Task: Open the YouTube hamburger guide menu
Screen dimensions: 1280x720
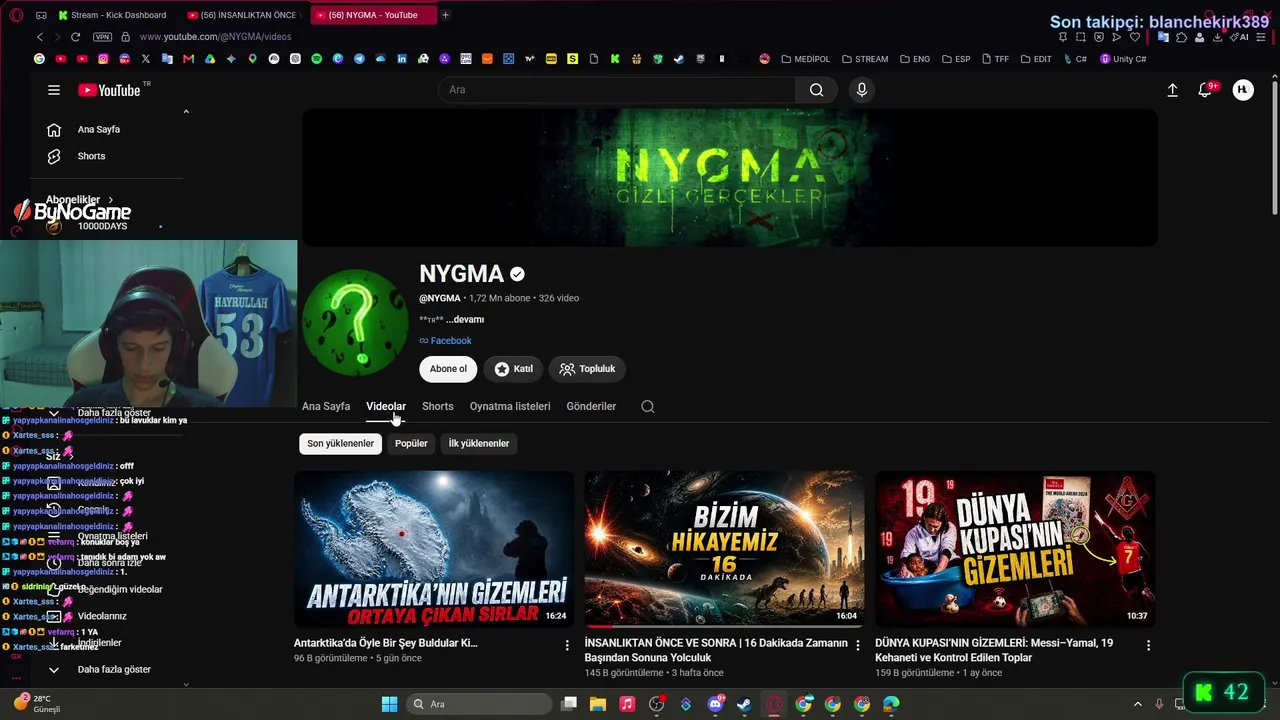Action: 54,90
